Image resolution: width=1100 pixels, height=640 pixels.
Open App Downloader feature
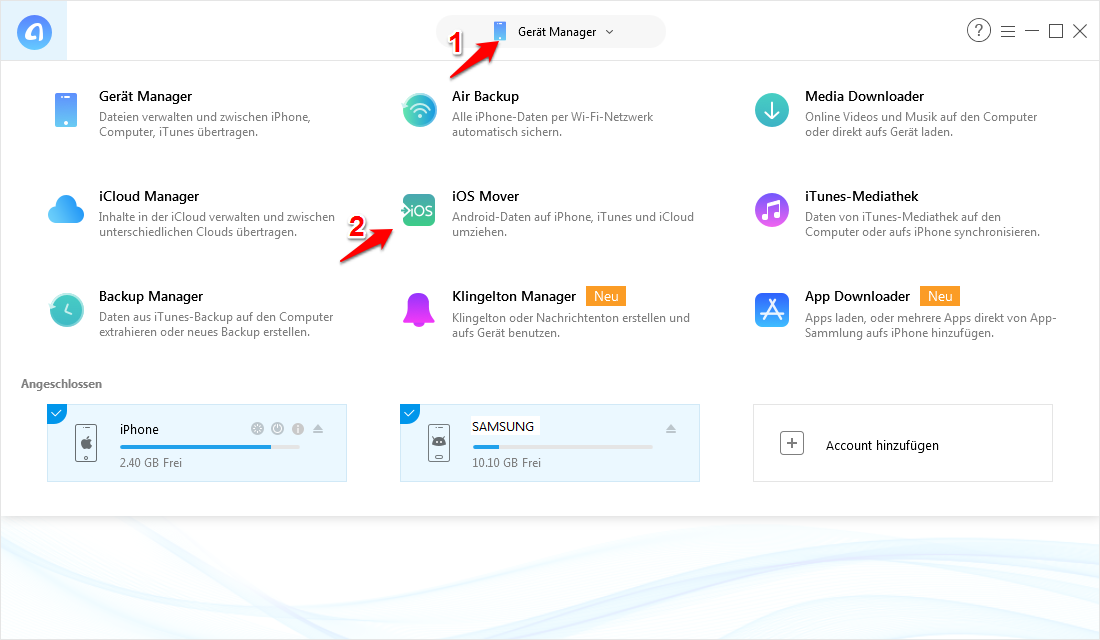pos(857,296)
